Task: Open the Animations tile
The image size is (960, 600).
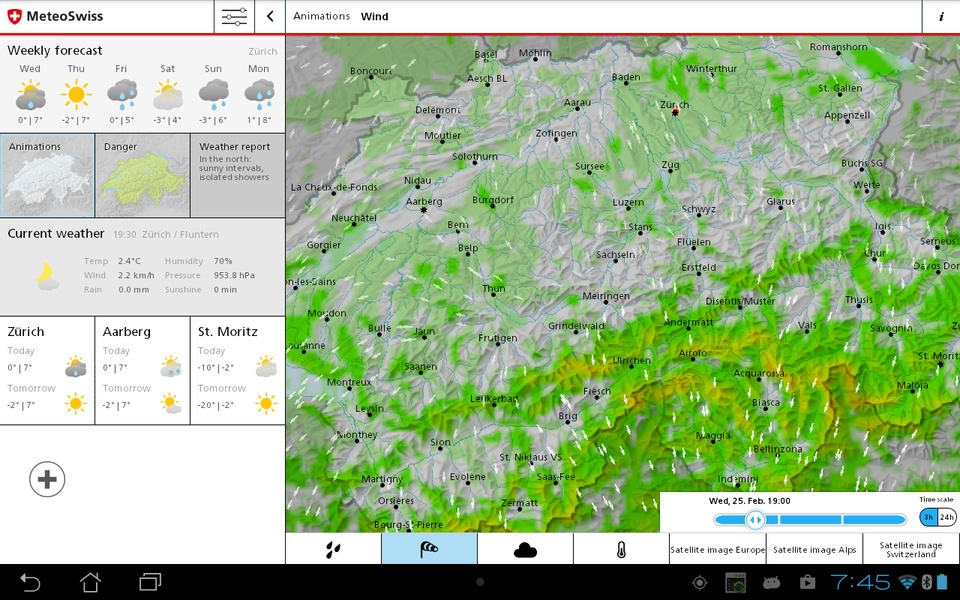Action: (x=47, y=176)
